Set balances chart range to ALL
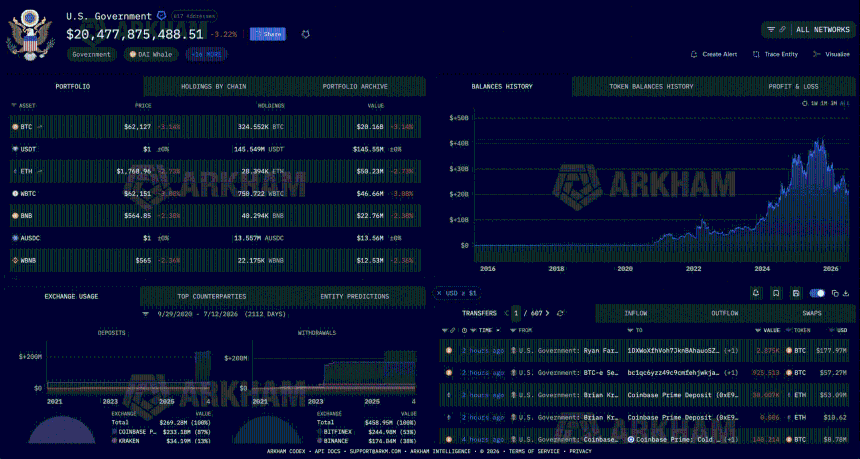The height and width of the screenshot is (459, 860). (x=845, y=103)
